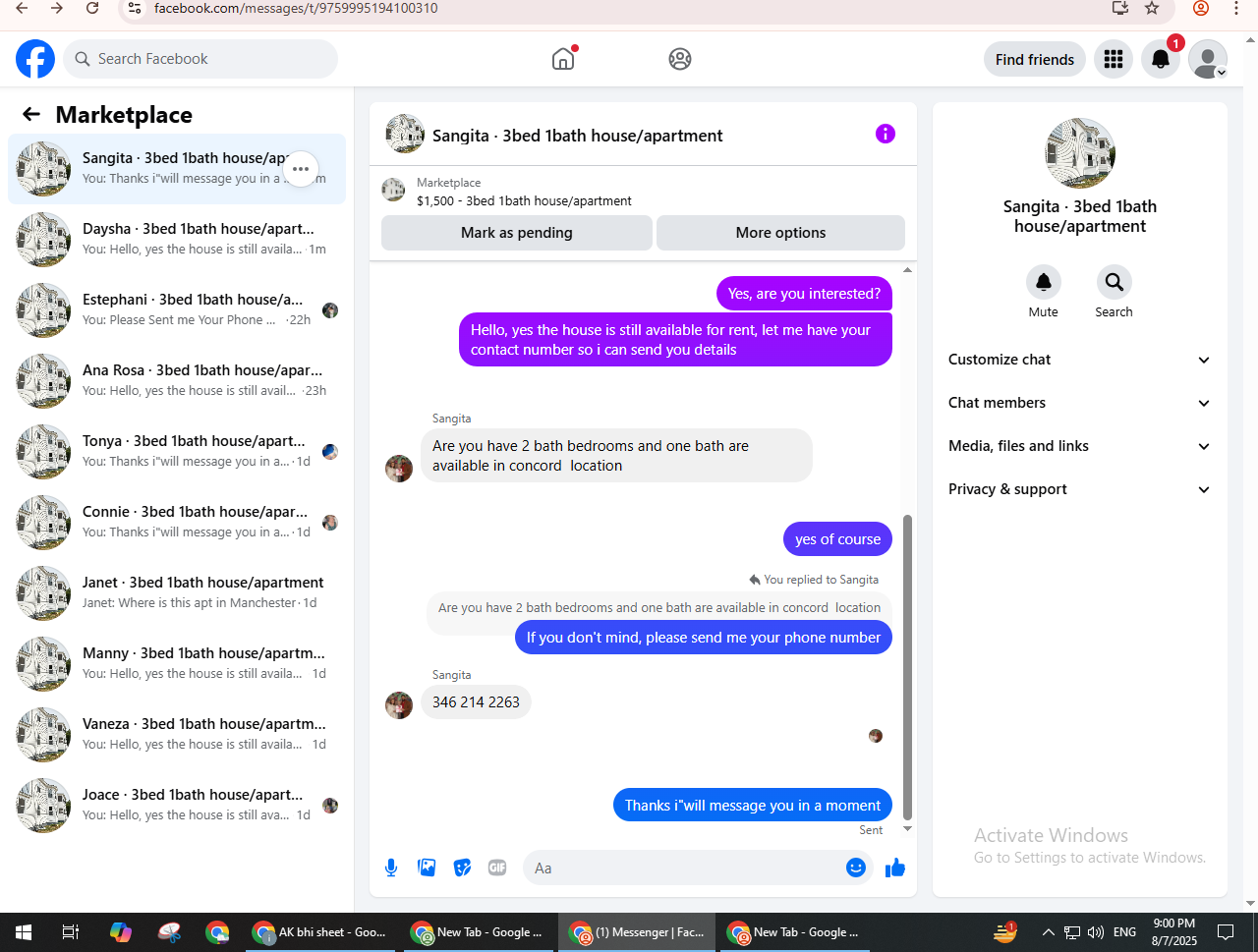Open Connie conversation
Viewport: 1258px width, 952px height.
tap(177, 523)
